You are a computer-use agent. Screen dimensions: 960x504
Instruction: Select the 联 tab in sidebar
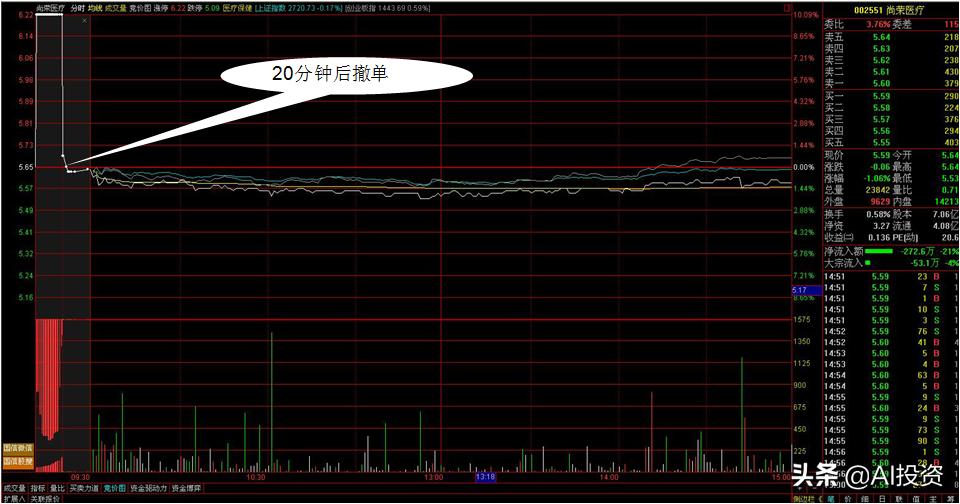tap(899, 499)
